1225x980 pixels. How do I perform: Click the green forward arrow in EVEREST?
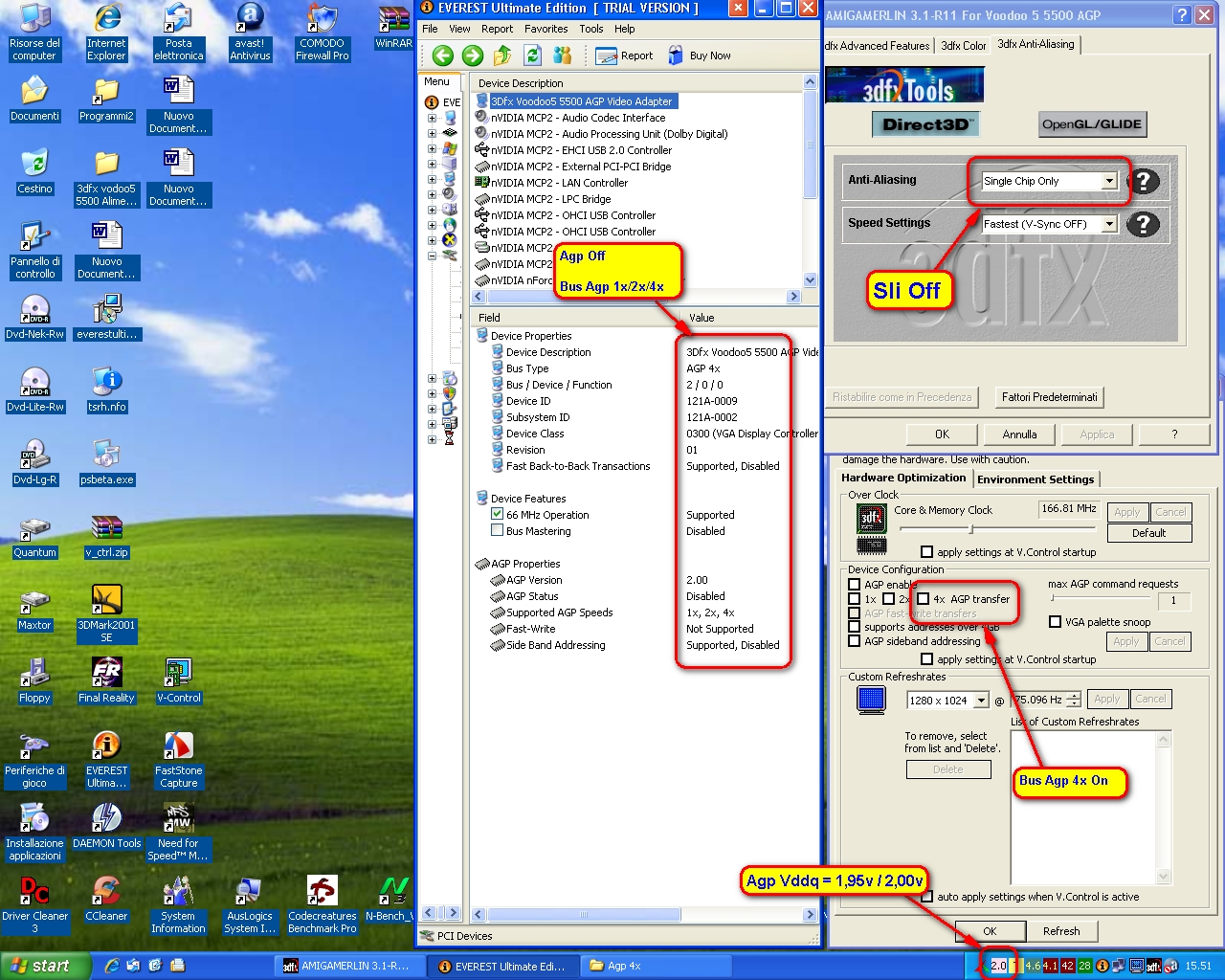tap(473, 56)
